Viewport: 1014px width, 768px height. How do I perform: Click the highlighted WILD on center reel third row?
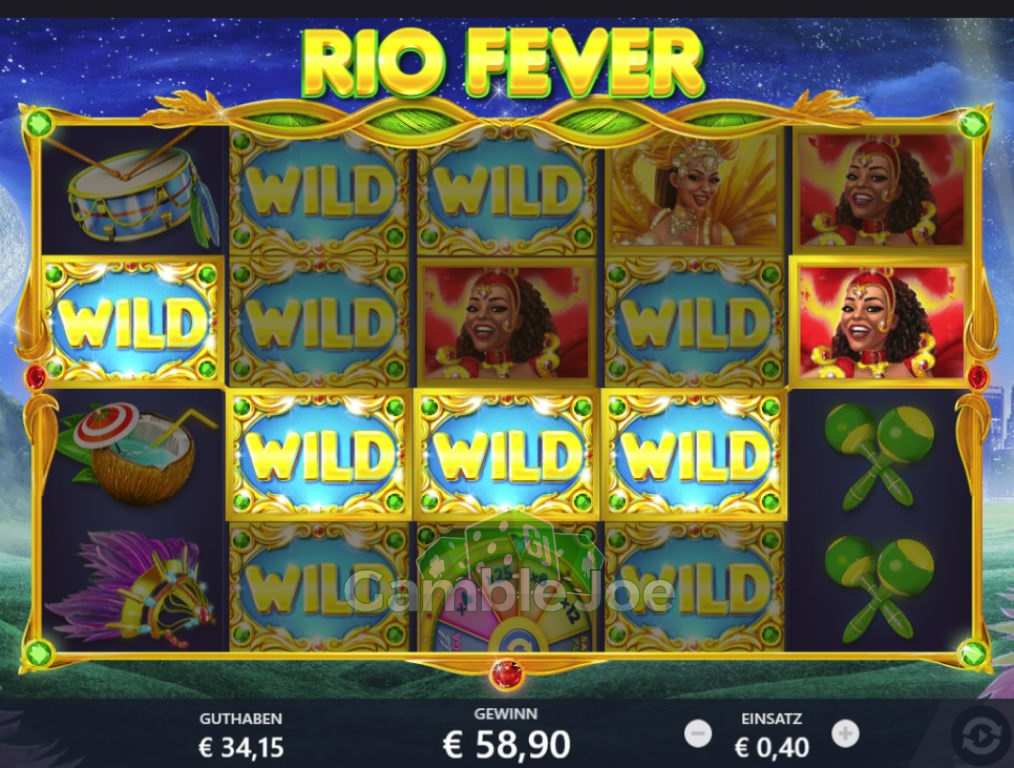click(506, 454)
